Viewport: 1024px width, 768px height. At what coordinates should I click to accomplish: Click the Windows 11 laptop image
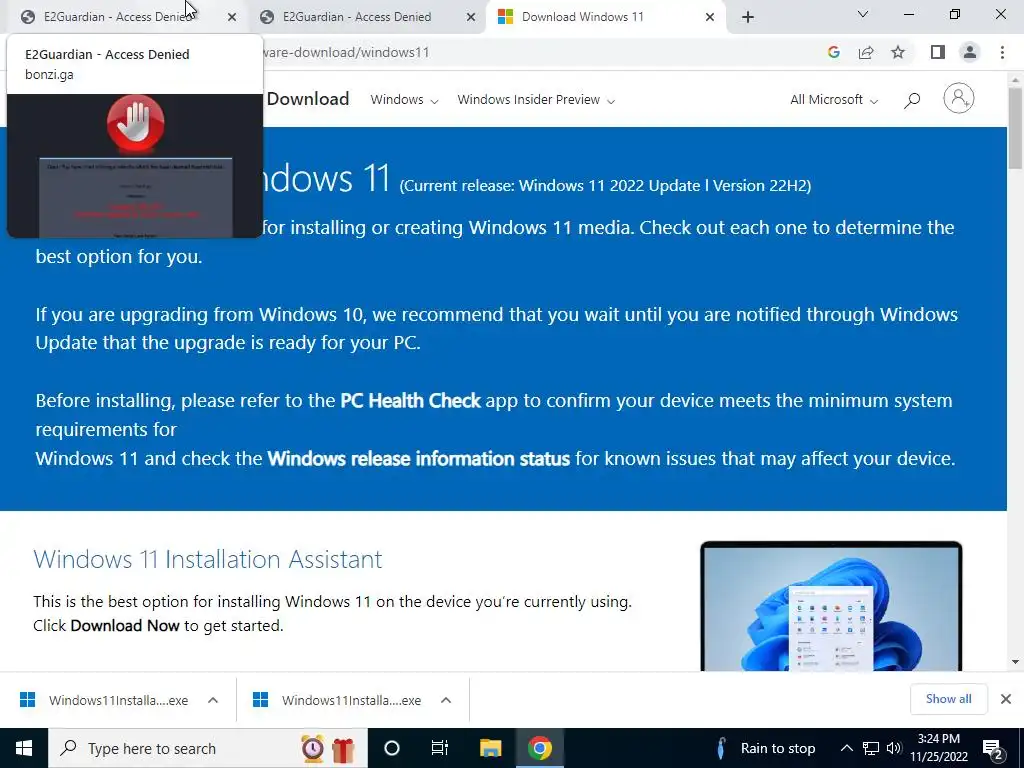[831, 606]
